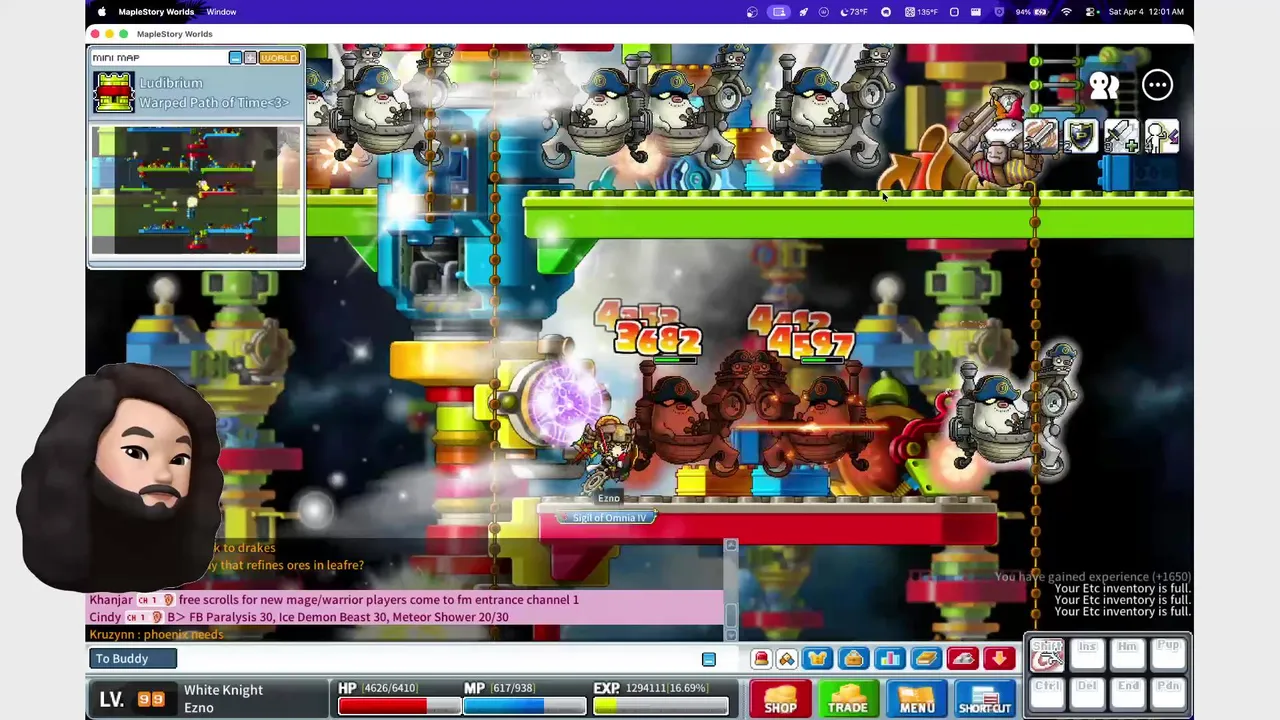Viewport: 1280px width, 720px height.
Task: Click the Ludibrium castle map icon
Action: (x=113, y=92)
